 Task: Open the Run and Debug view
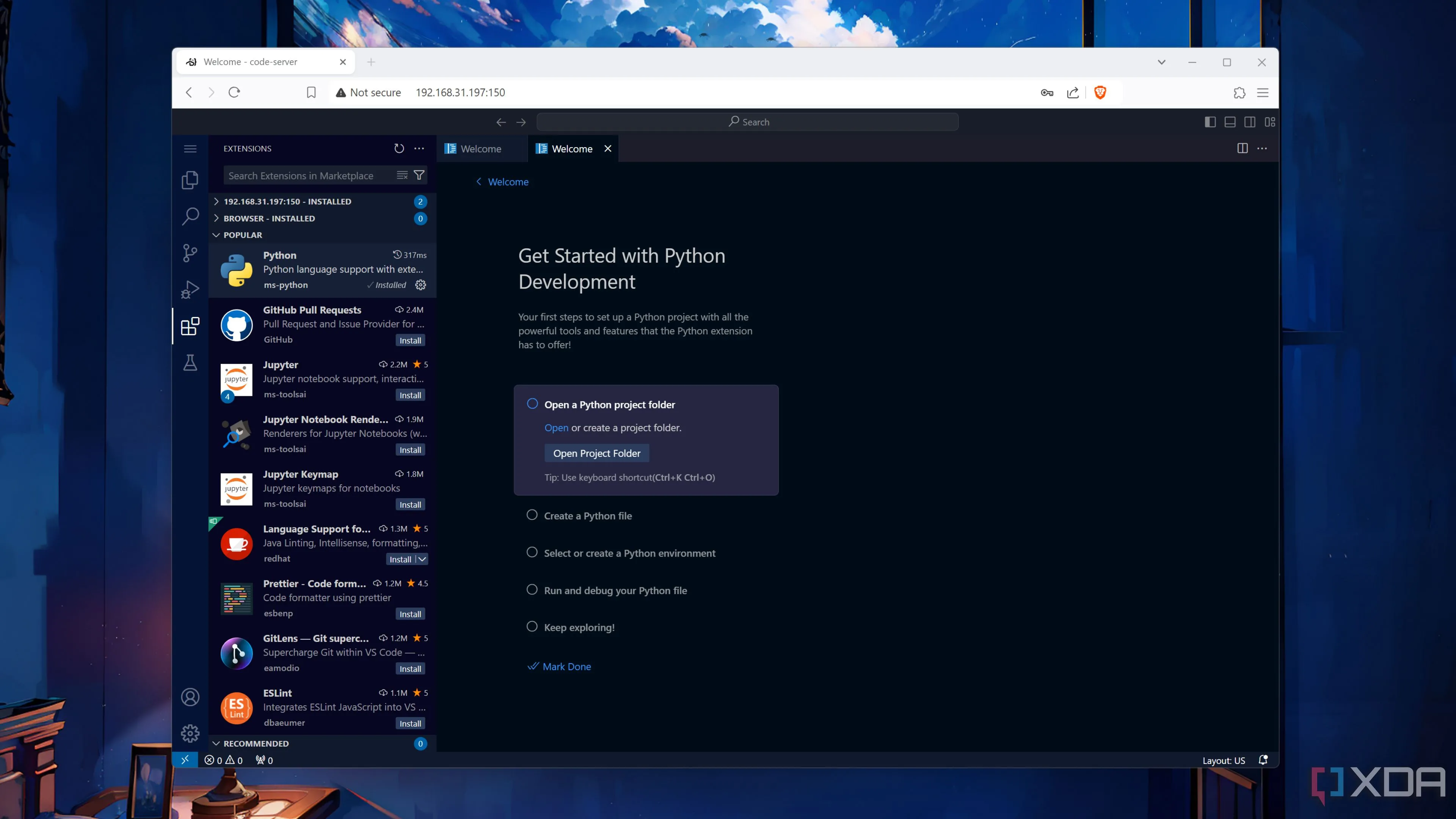pos(190,289)
